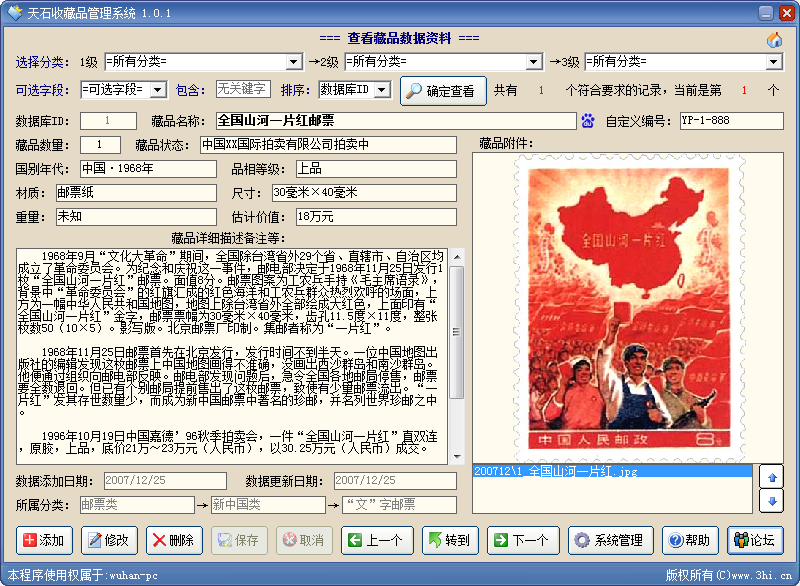Open 系统管理 system management
Image resolution: width=800 pixels, height=586 pixels.
click(x=611, y=540)
